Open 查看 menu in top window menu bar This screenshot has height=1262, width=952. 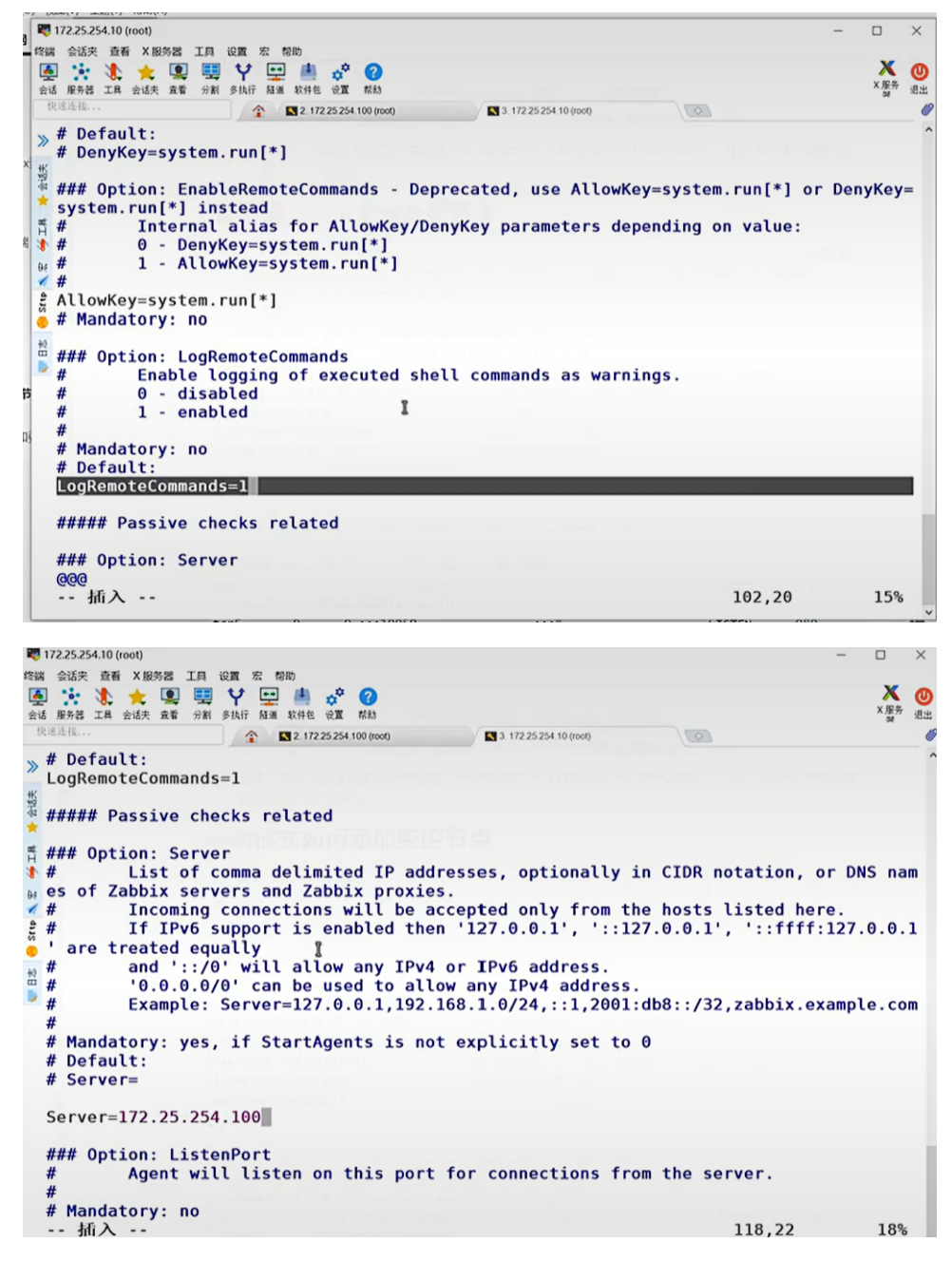[x=120, y=51]
